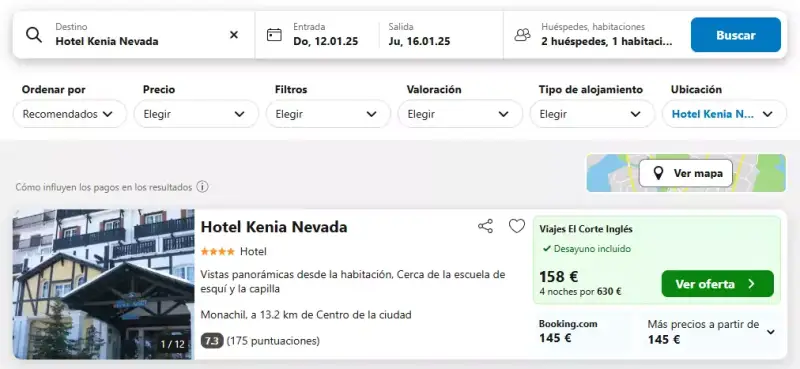Expand the Valoración dropdown
Image resolution: width=800 pixels, height=369 pixels.
click(460, 114)
